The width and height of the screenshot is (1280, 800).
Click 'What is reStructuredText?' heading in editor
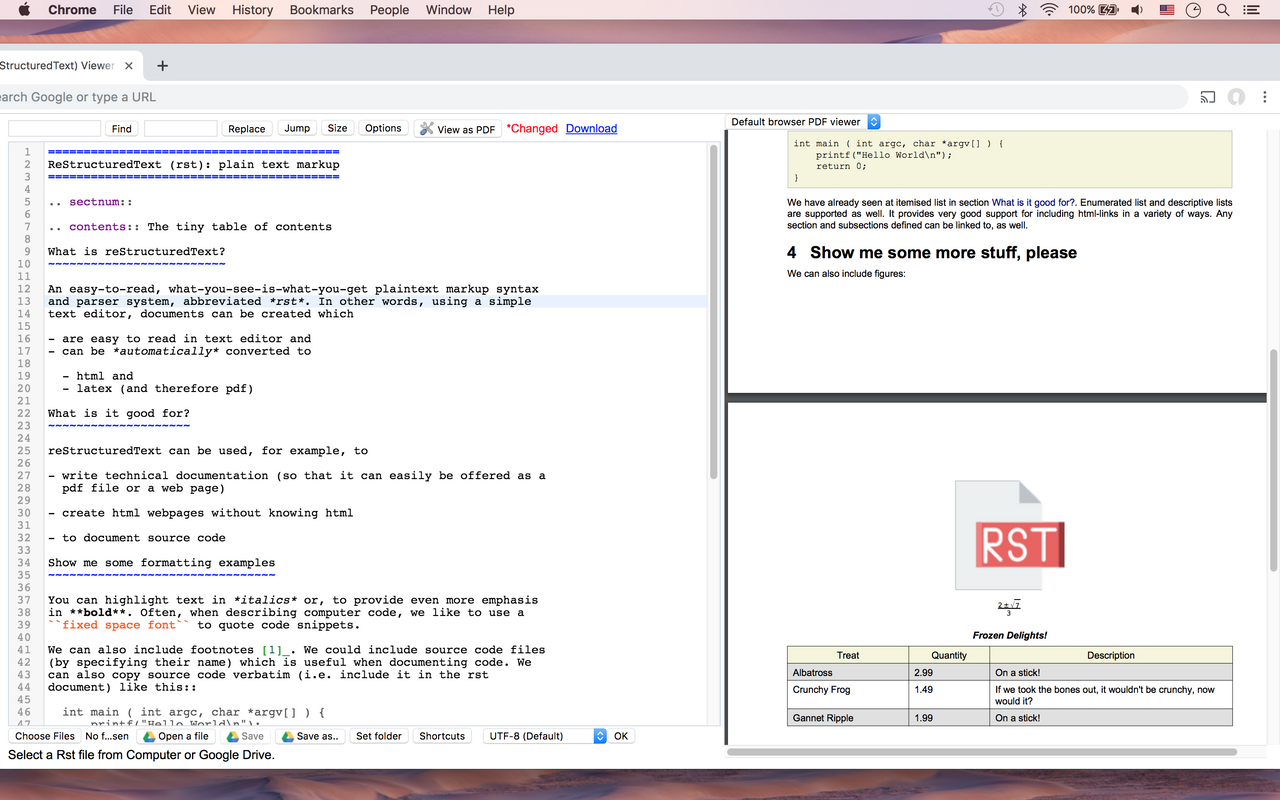tap(137, 252)
